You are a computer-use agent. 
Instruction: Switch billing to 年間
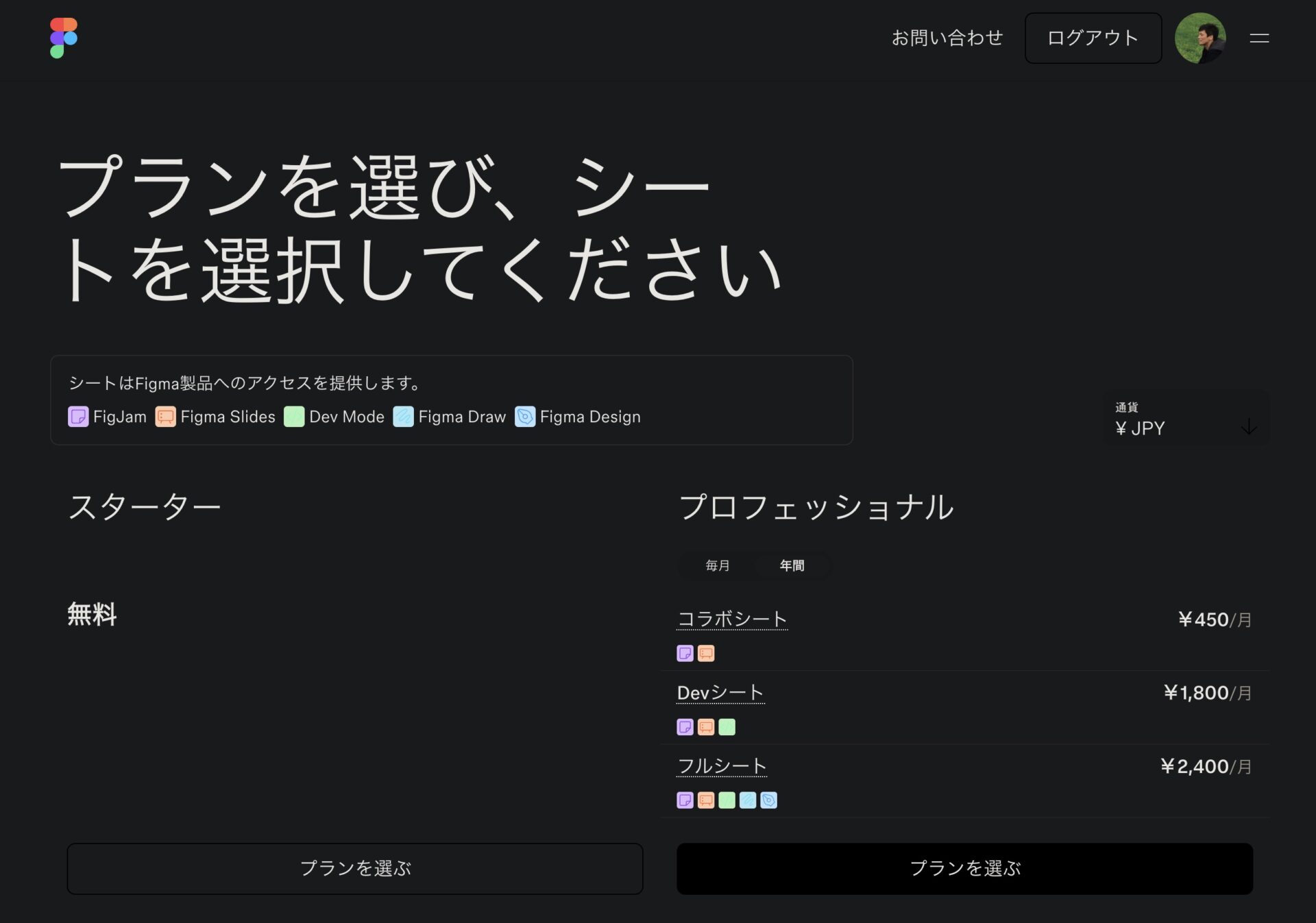[x=792, y=565]
